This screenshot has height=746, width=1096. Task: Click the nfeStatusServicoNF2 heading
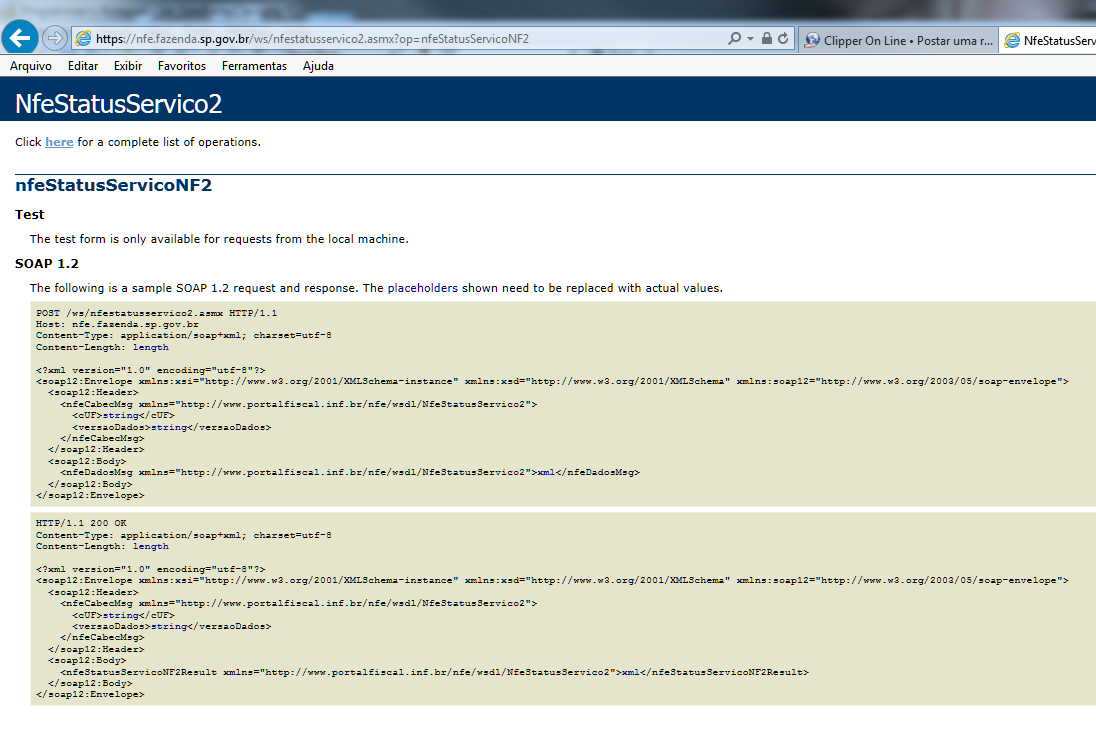coord(113,185)
